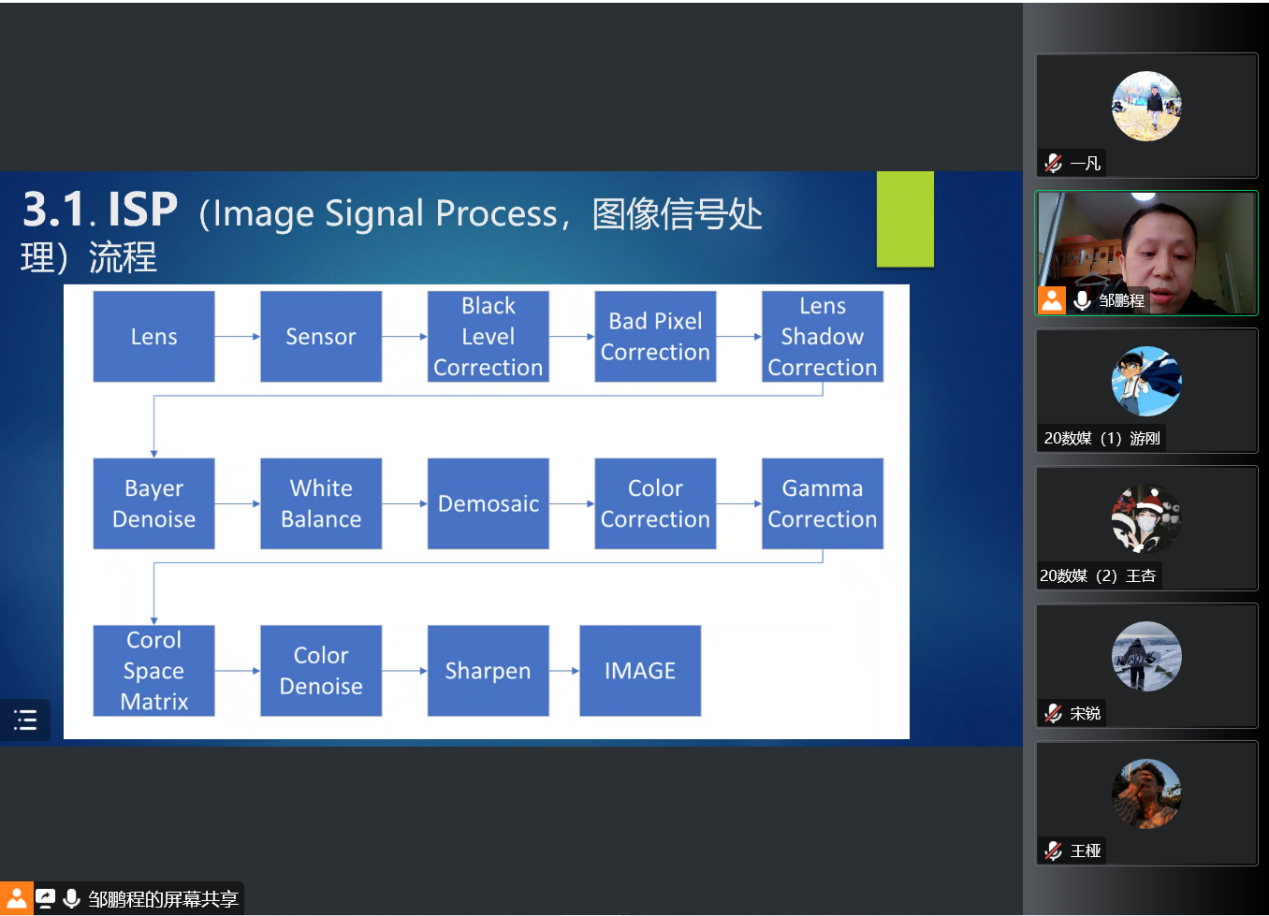Click the Demosaic box in the flowchart

488,504
